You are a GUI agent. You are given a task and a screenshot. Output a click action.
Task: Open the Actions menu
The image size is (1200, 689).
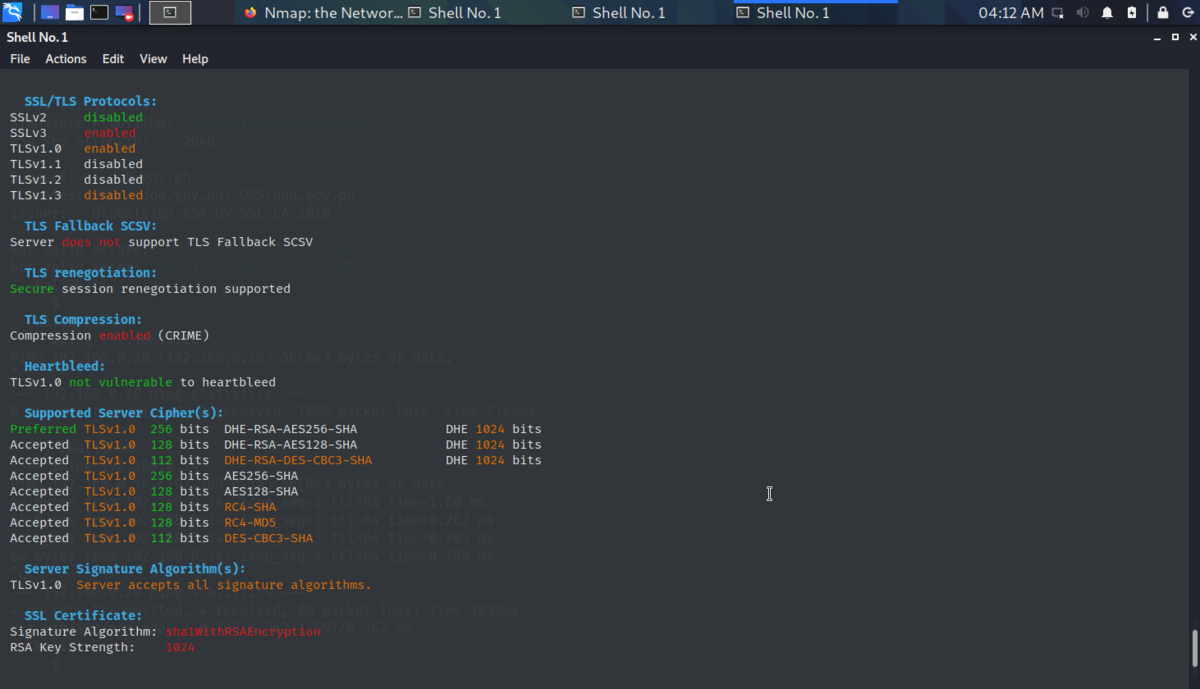pos(66,59)
